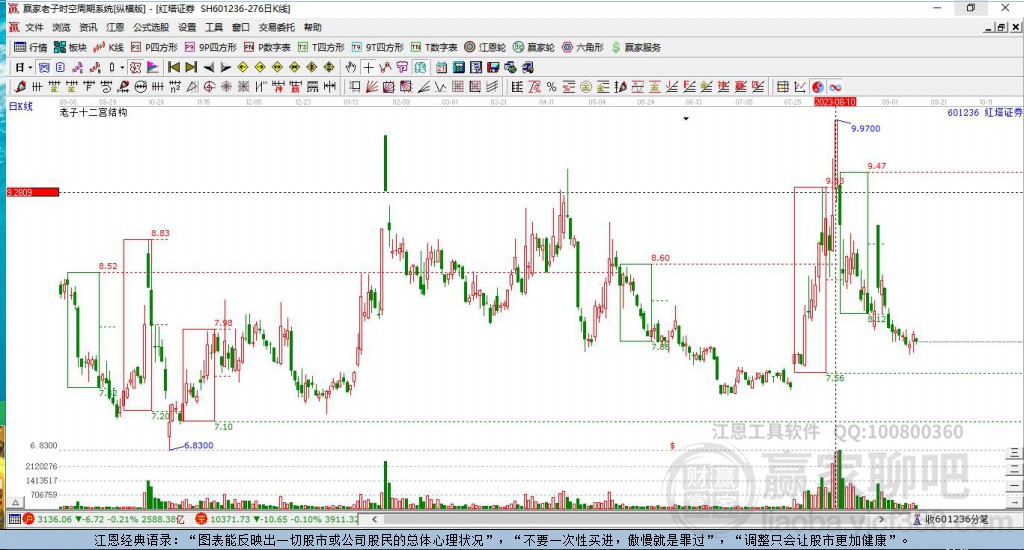Image resolution: width=1024 pixels, height=550 pixels.
Task: Open the 行情 market quotes view
Action: [31, 47]
